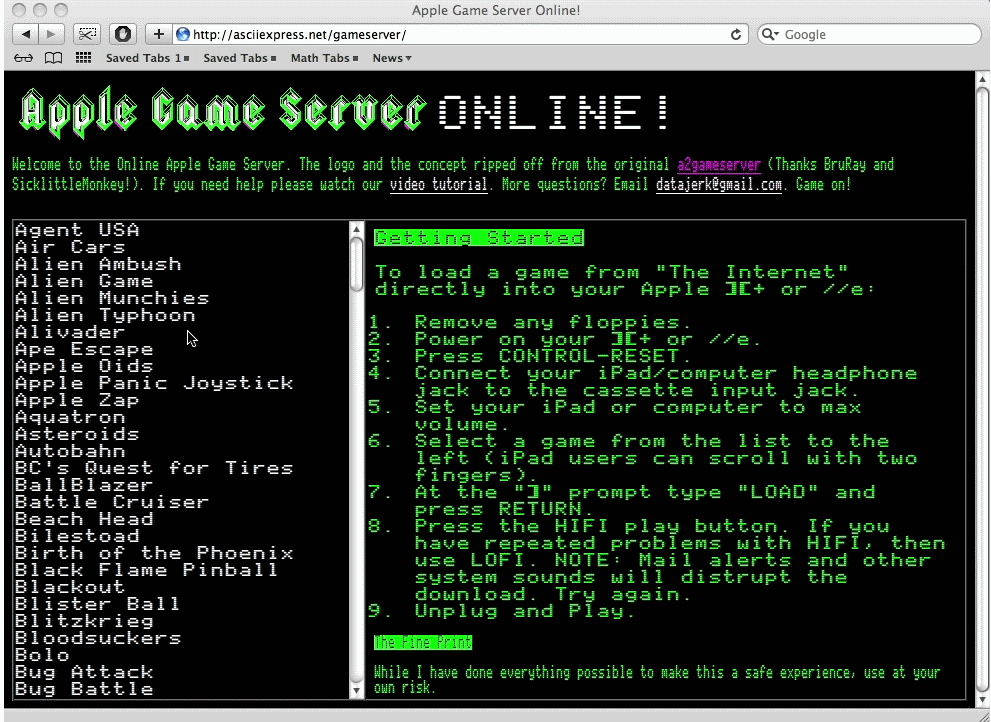This screenshot has width=991, height=722.
Task: Select Apple Panic Joystick
Action: coord(154,384)
